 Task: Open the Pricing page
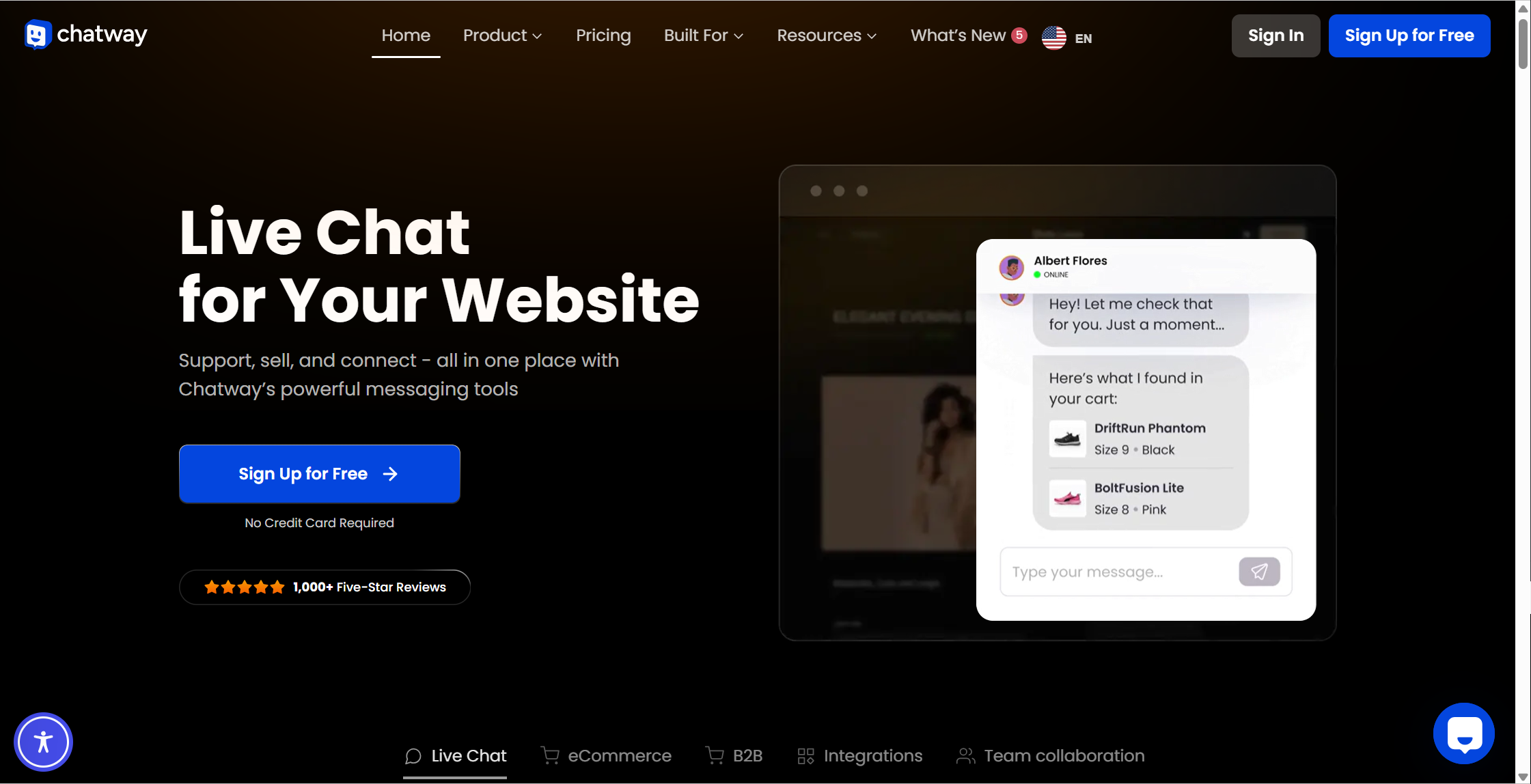pyautogui.click(x=603, y=36)
